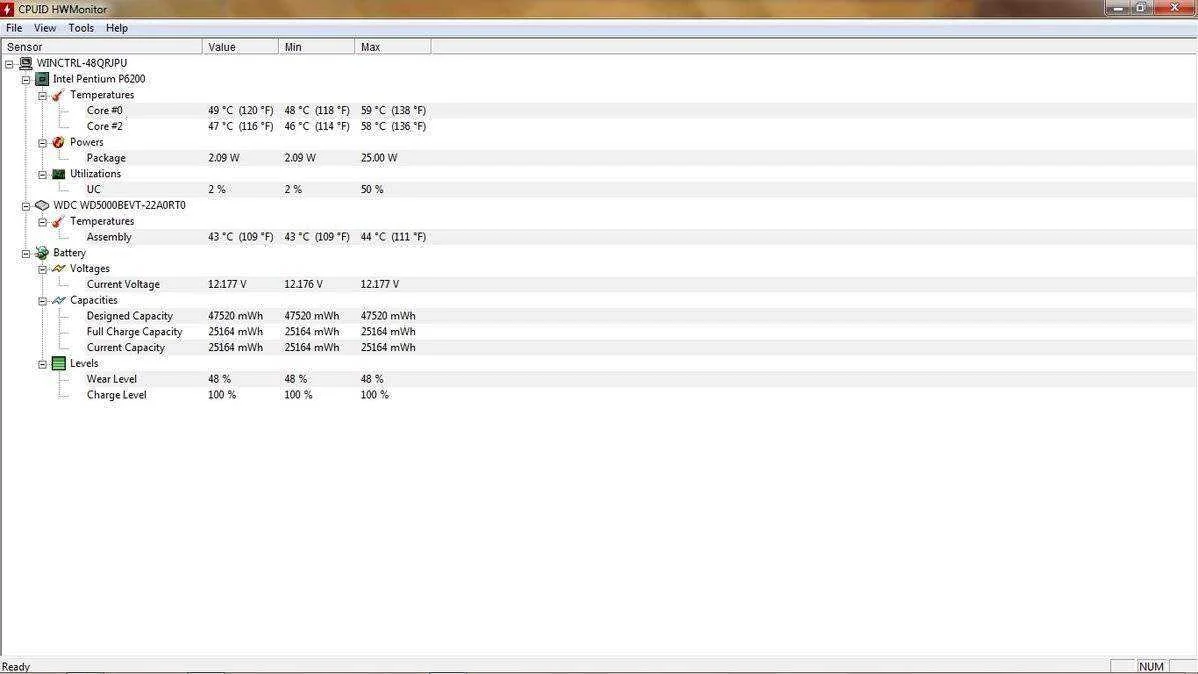Click Current Voltage min 12.176 V
This screenshot has width=1198, height=674.
click(303, 284)
